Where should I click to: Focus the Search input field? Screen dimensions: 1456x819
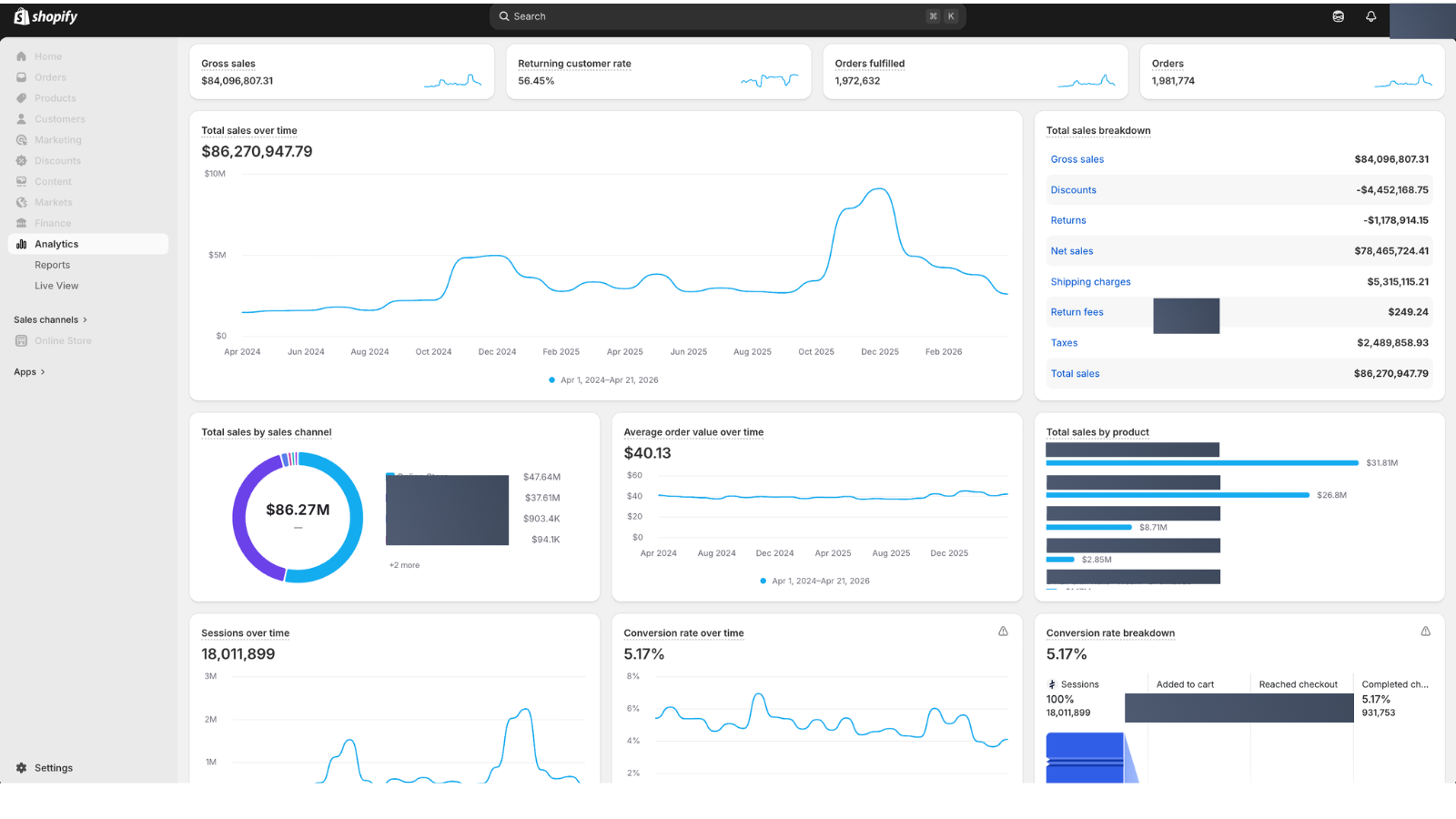728,16
